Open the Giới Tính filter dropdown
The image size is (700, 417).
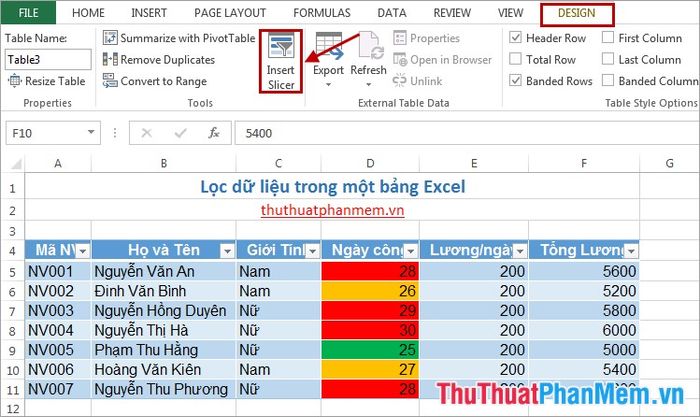313,251
